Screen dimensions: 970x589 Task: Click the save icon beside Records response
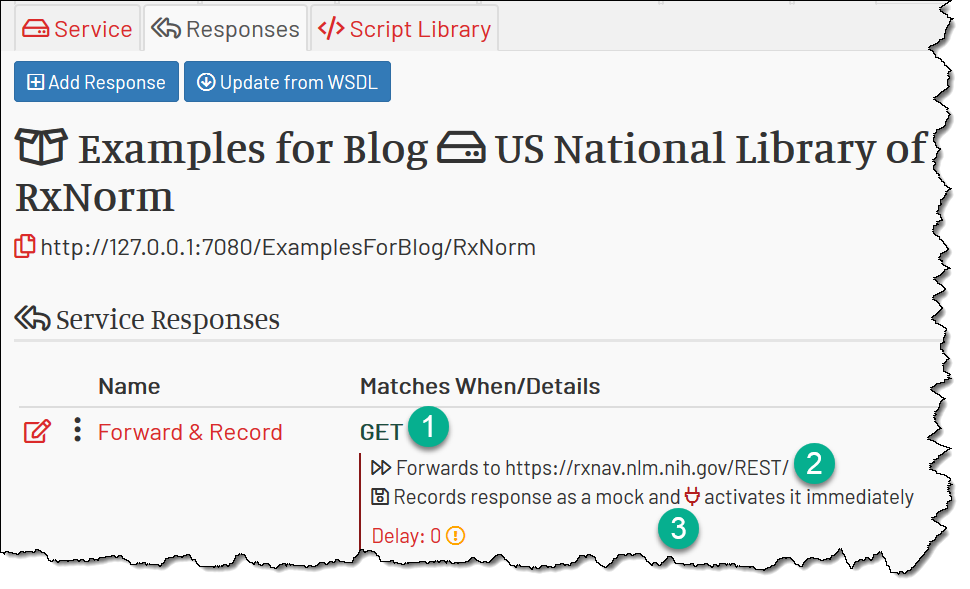pos(380,497)
